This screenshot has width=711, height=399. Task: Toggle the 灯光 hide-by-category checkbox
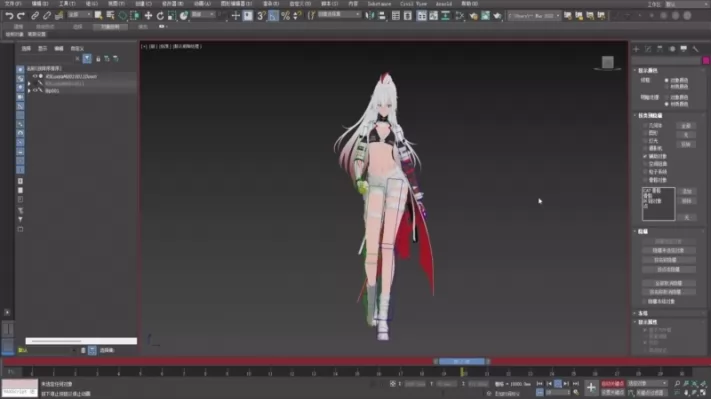point(645,141)
